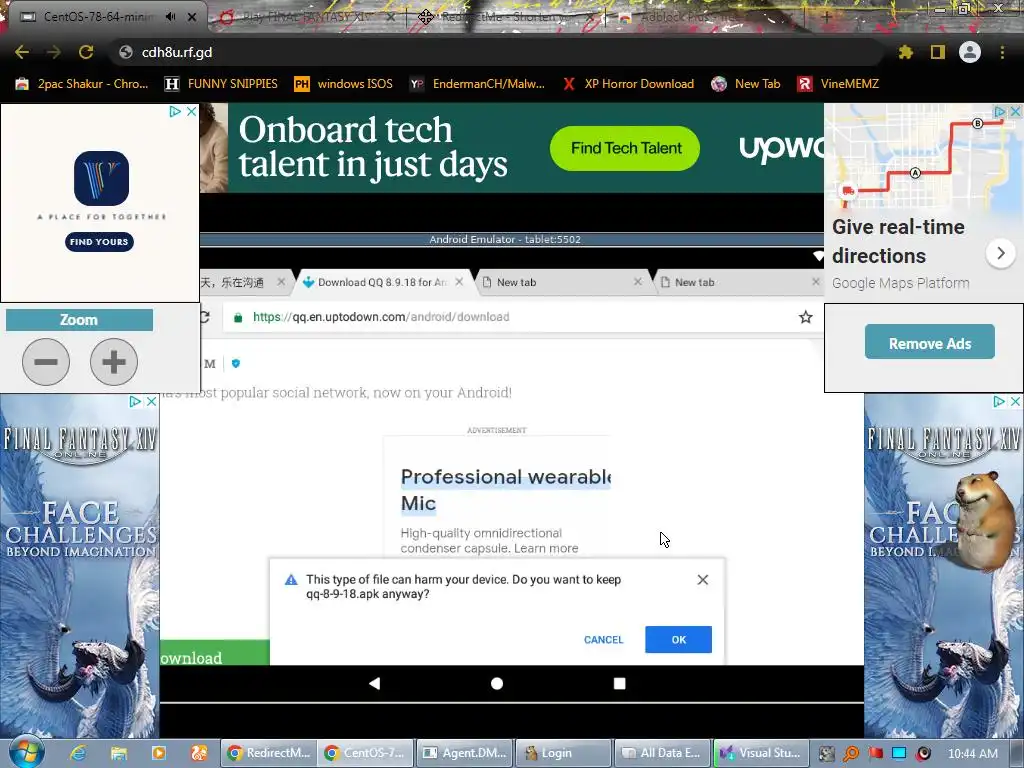Click the 10:44 AM system clock
Viewport: 1024px width, 768px height.
(972, 754)
